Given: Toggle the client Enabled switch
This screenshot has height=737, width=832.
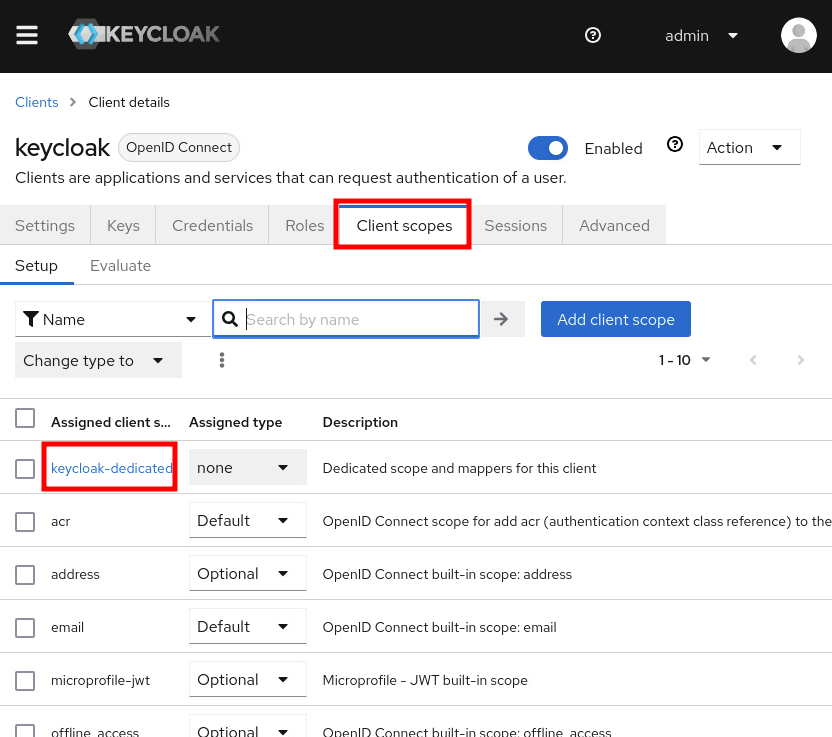Looking at the screenshot, I should tap(548, 148).
